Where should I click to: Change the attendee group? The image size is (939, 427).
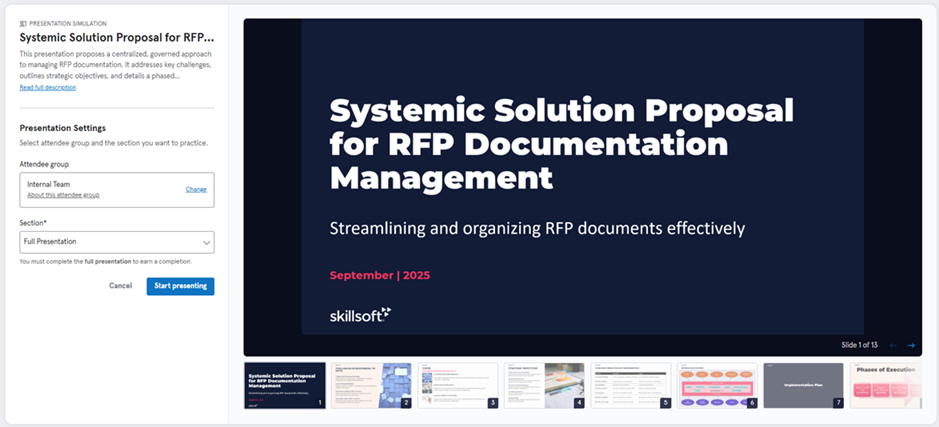click(x=196, y=189)
